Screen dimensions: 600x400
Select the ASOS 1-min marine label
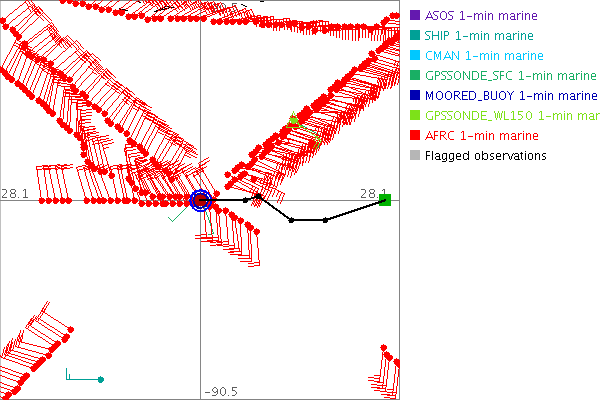click(481, 16)
